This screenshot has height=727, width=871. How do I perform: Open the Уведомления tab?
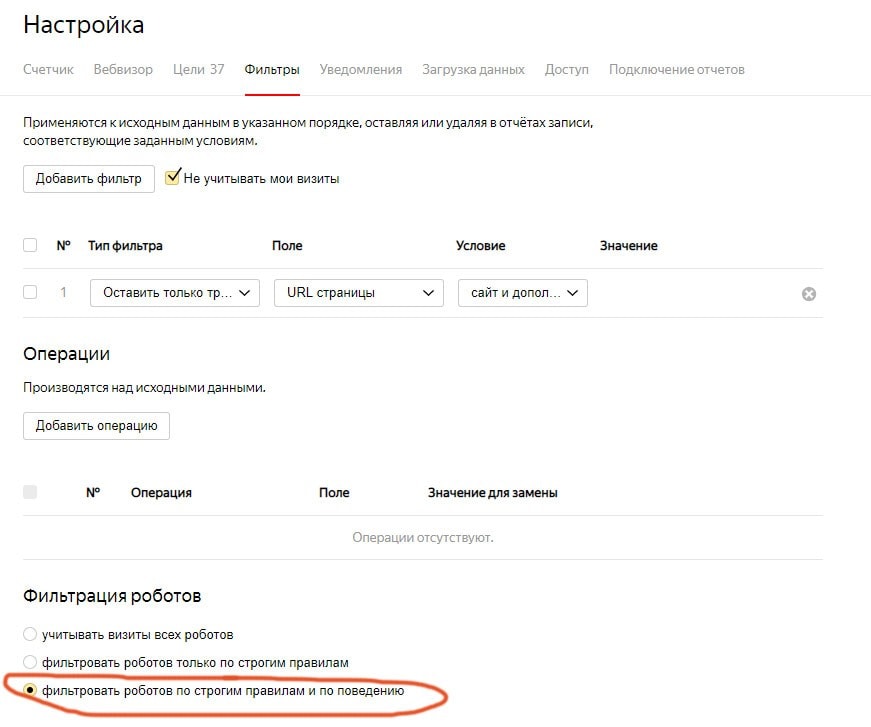coord(361,70)
